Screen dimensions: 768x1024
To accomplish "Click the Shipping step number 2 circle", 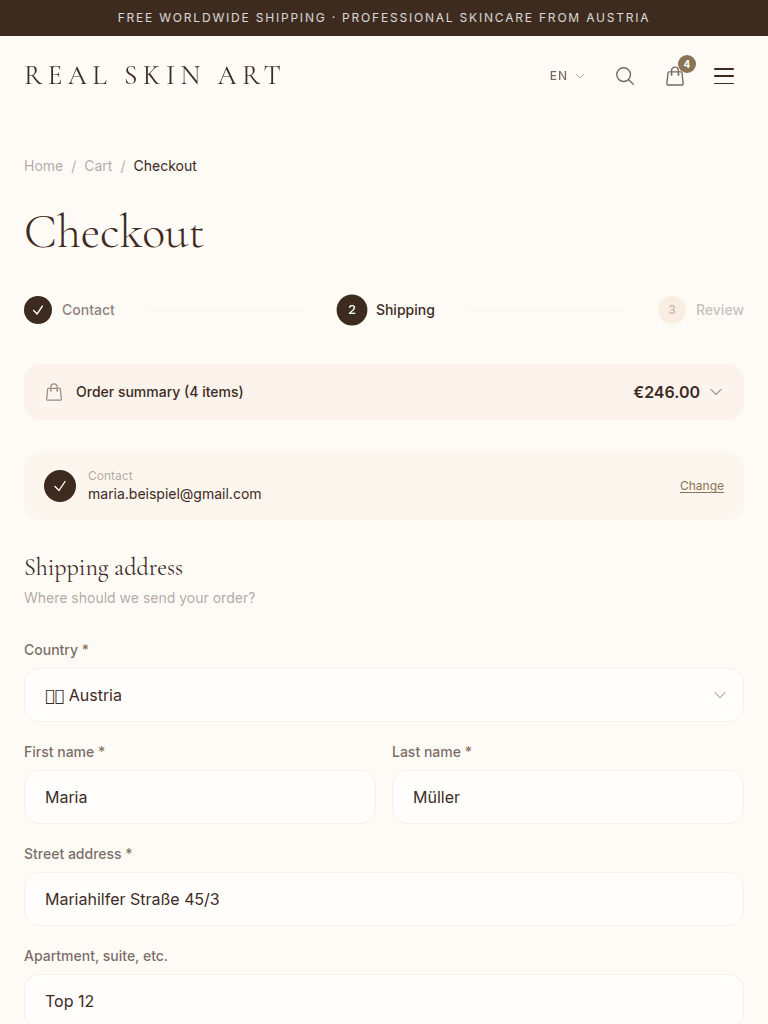I will pos(352,310).
